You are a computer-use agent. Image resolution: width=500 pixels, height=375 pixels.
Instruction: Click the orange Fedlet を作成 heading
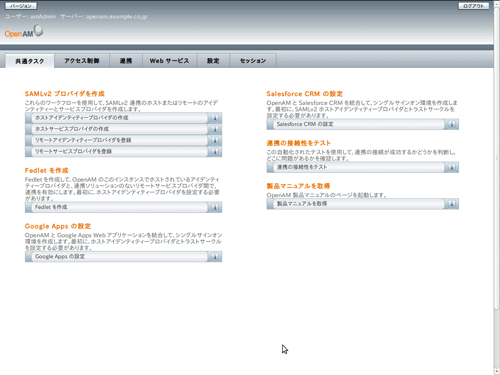tap(46, 170)
